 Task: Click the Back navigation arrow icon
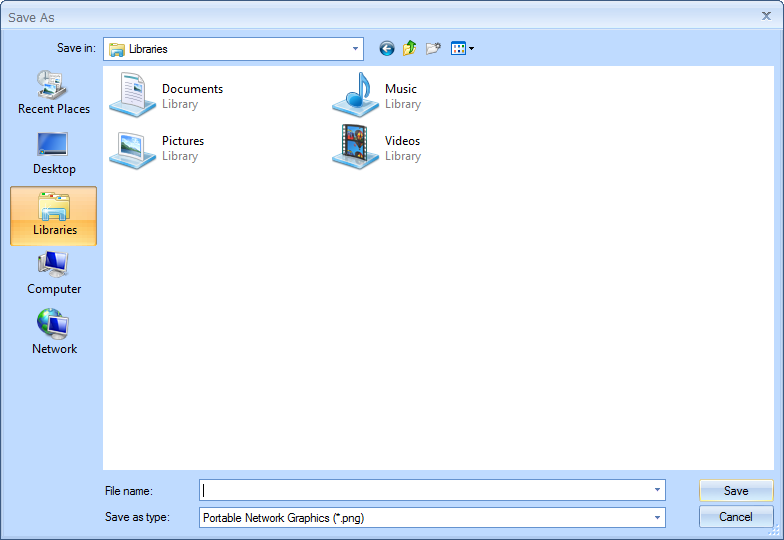click(387, 48)
